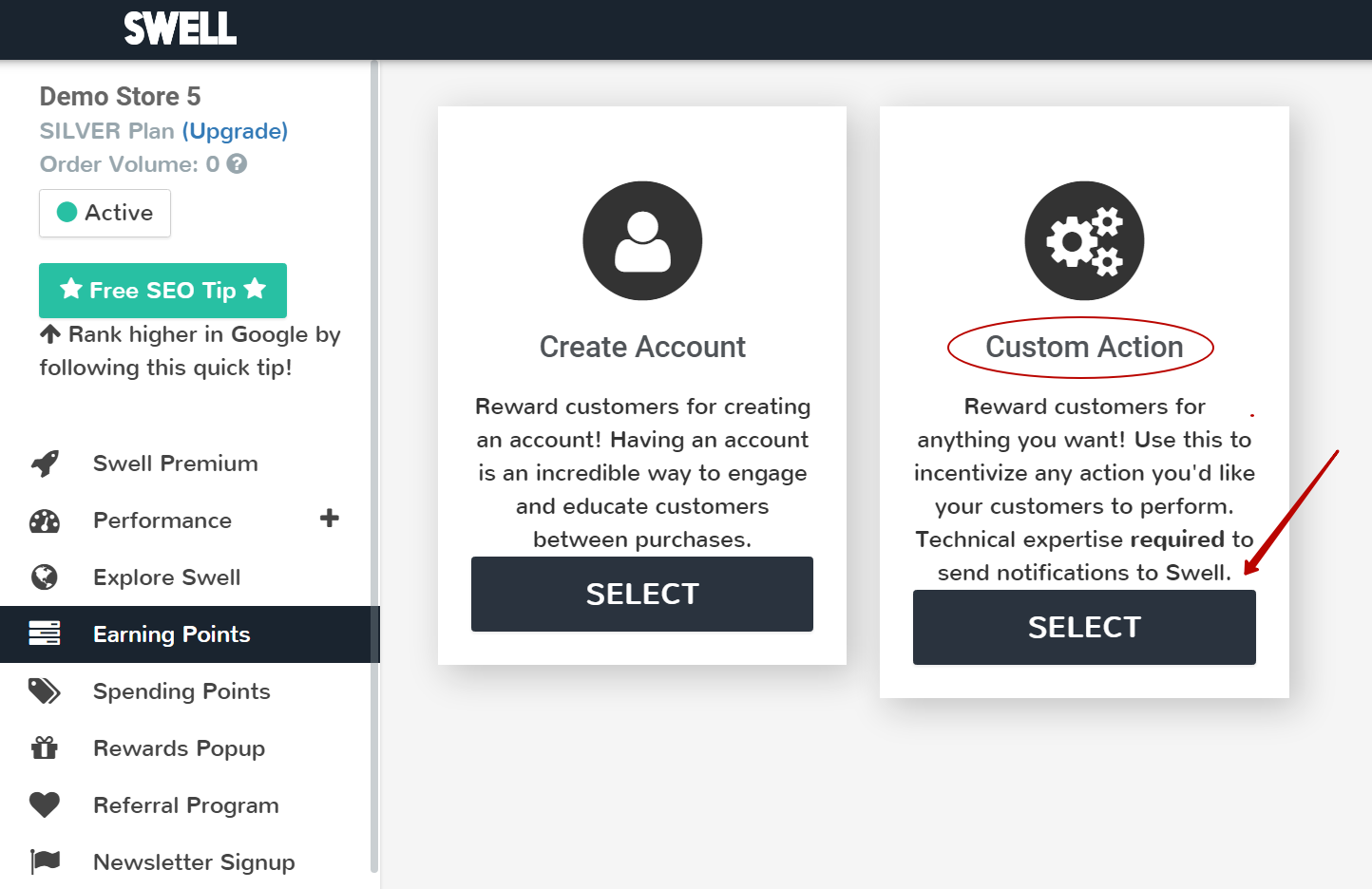Click the SWELL logo in header
The image size is (1372, 889).
point(181,28)
